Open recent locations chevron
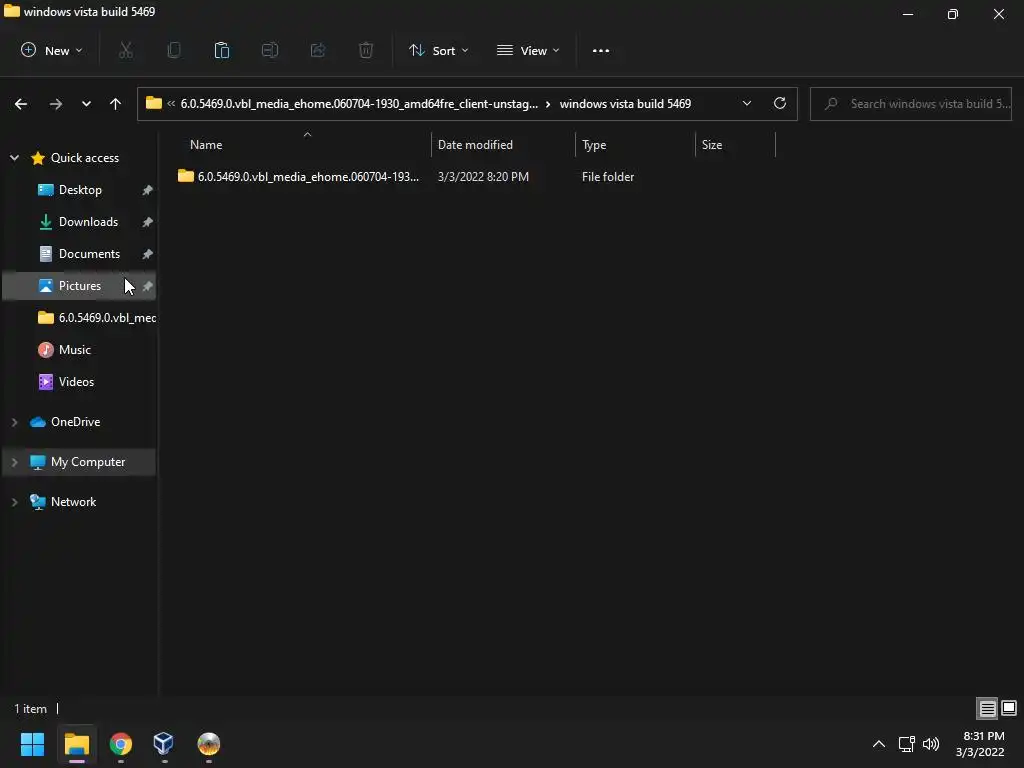The height and width of the screenshot is (768, 1024). (x=86, y=104)
